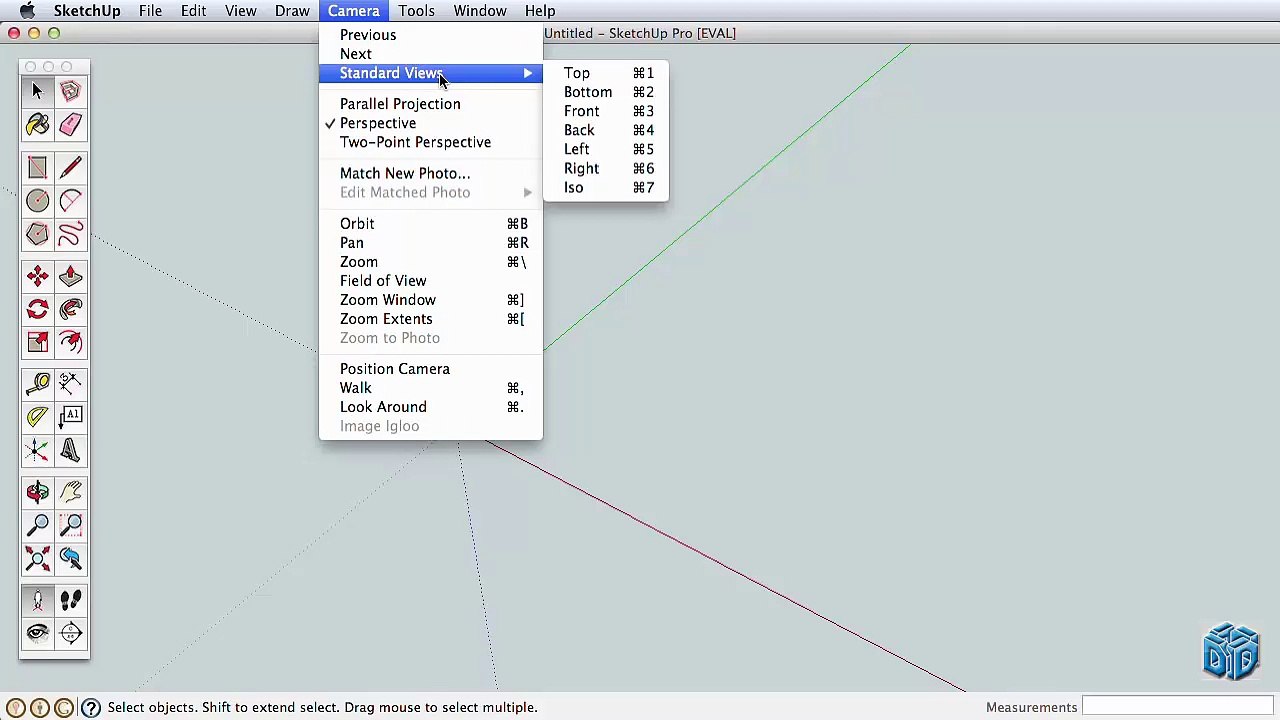The height and width of the screenshot is (720, 1280).
Task: Select the Push/Pull tool
Action: [x=70, y=277]
